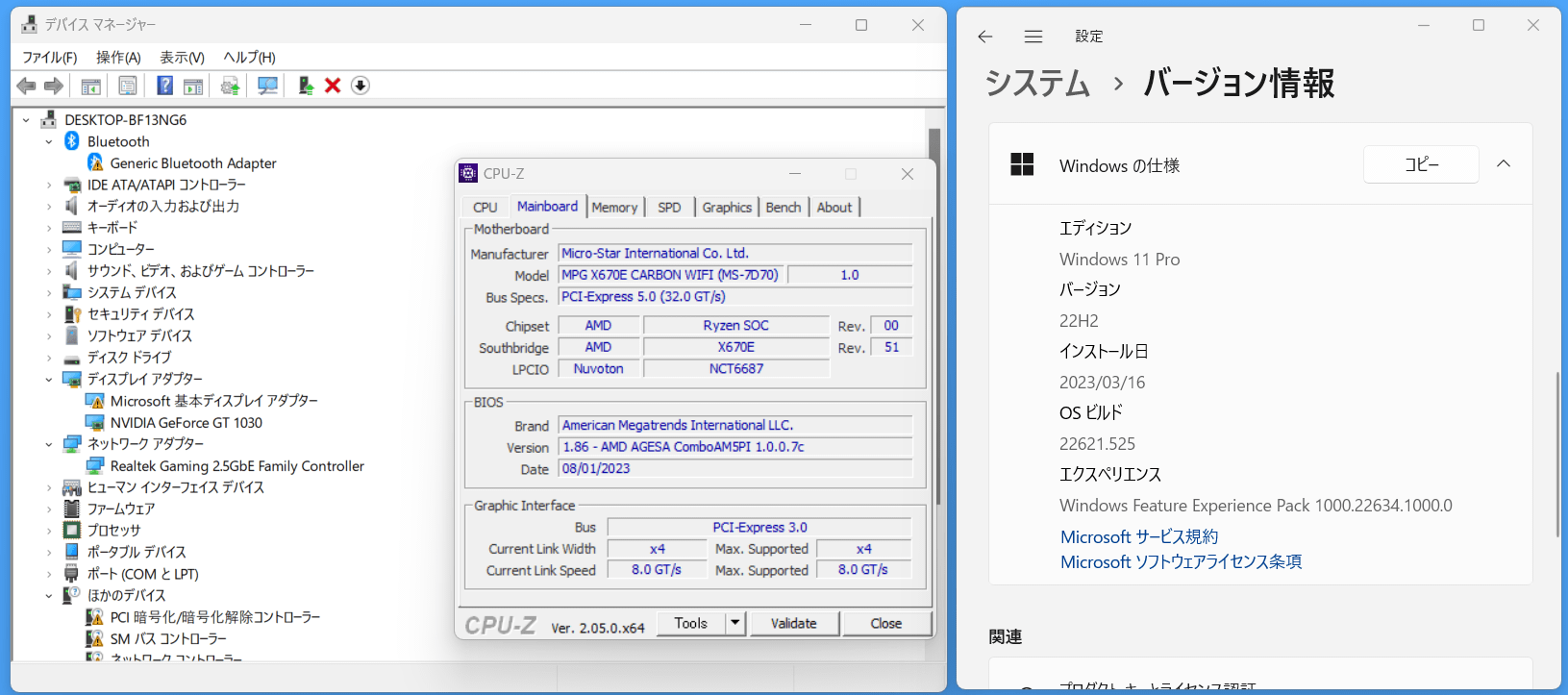Scan for hardware changes via monitor-magnifier icon
This screenshot has height=695, width=1568.
point(267,86)
